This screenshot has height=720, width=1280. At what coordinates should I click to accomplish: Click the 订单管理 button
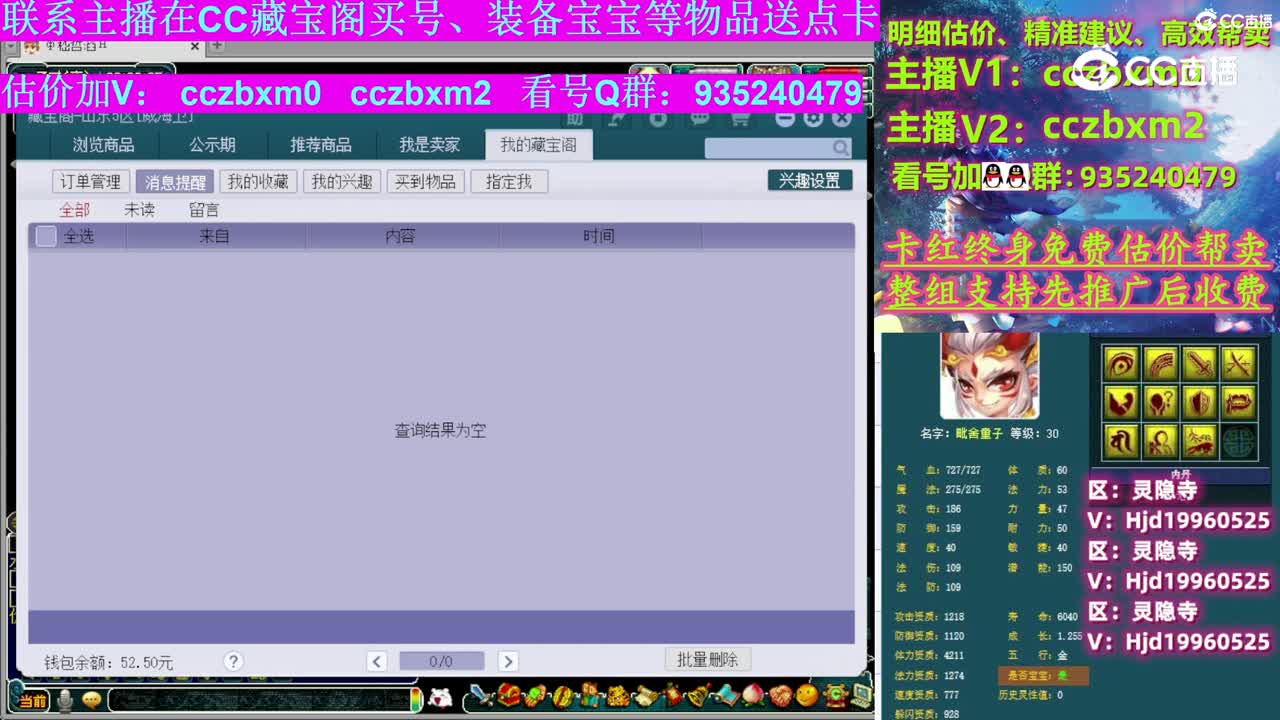click(90, 181)
